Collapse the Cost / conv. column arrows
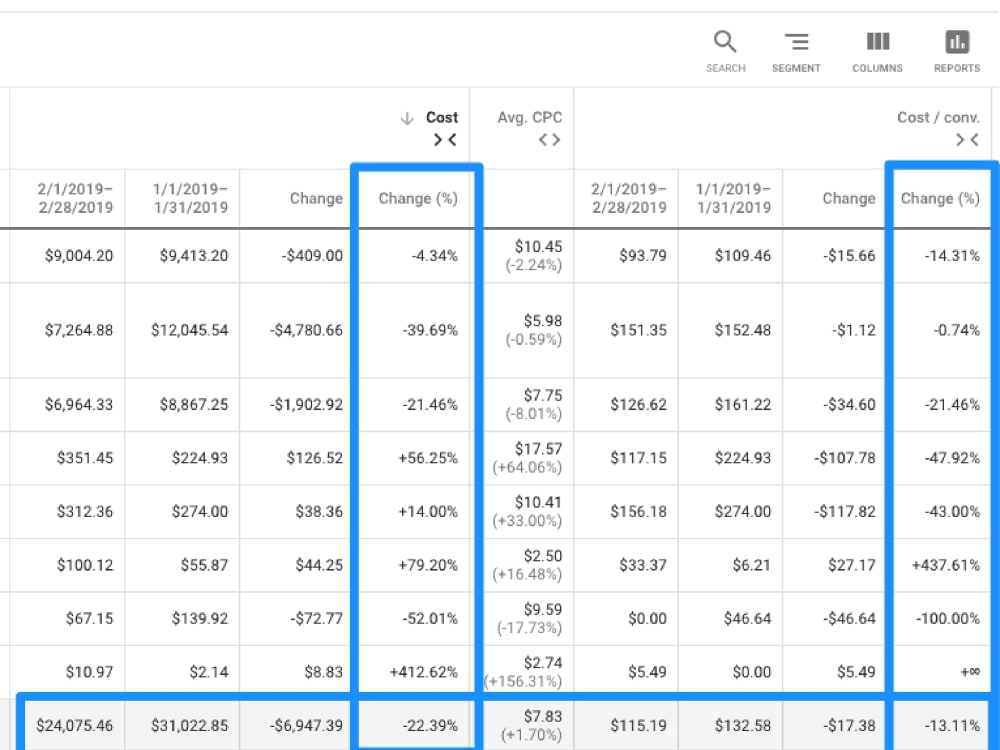Image resolution: width=1000 pixels, height=750 pixels. coord(967,140)
